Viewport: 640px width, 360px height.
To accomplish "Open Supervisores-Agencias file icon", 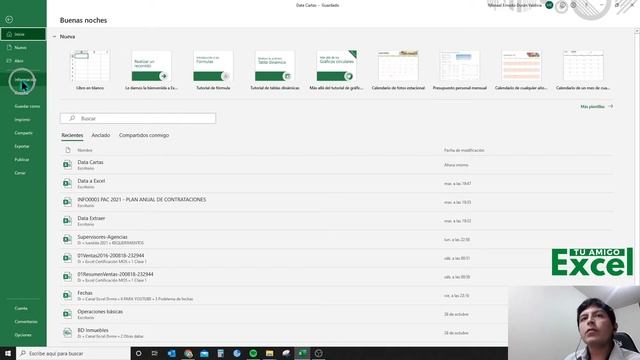I will (x=67, y=239).
